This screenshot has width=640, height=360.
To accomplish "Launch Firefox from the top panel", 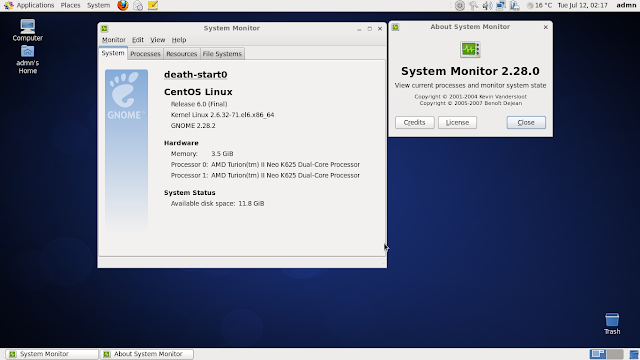I will coord(122,5).
